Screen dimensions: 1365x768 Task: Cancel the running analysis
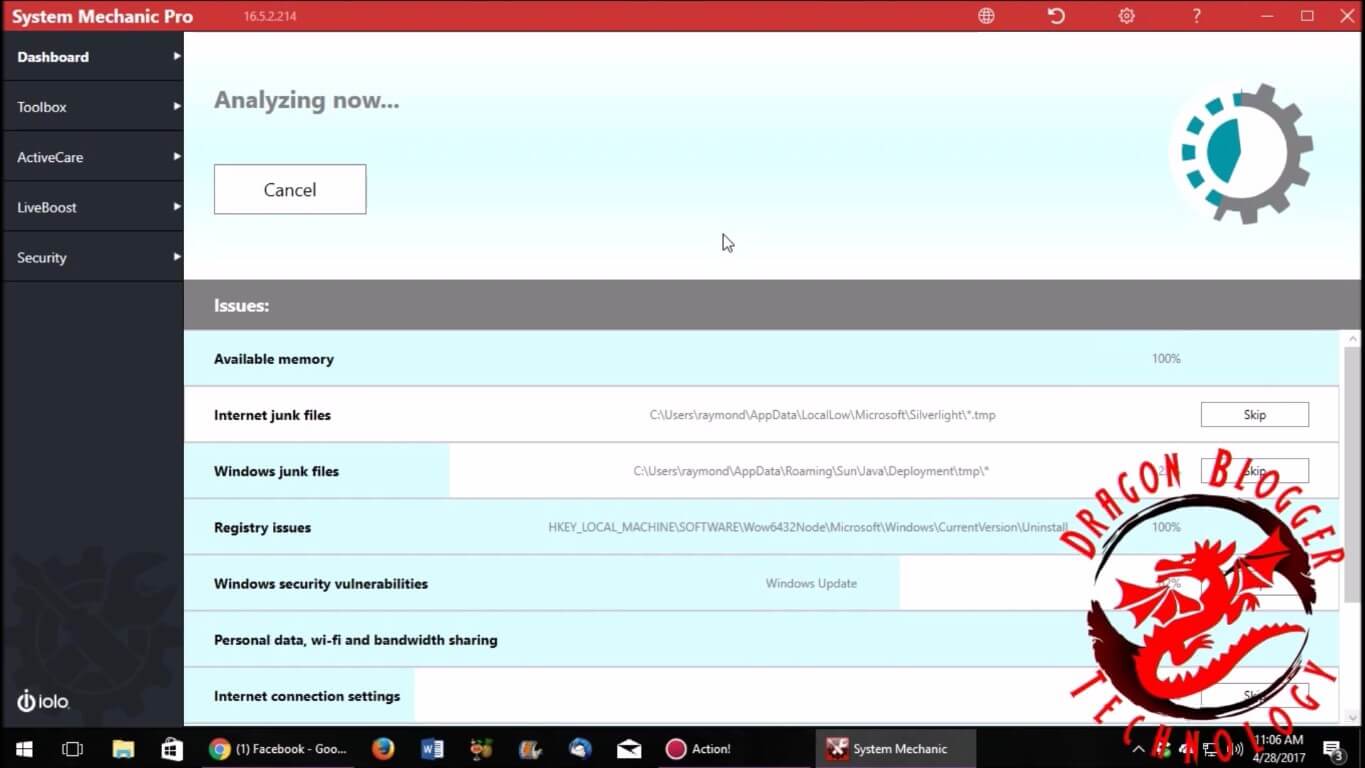290,190
